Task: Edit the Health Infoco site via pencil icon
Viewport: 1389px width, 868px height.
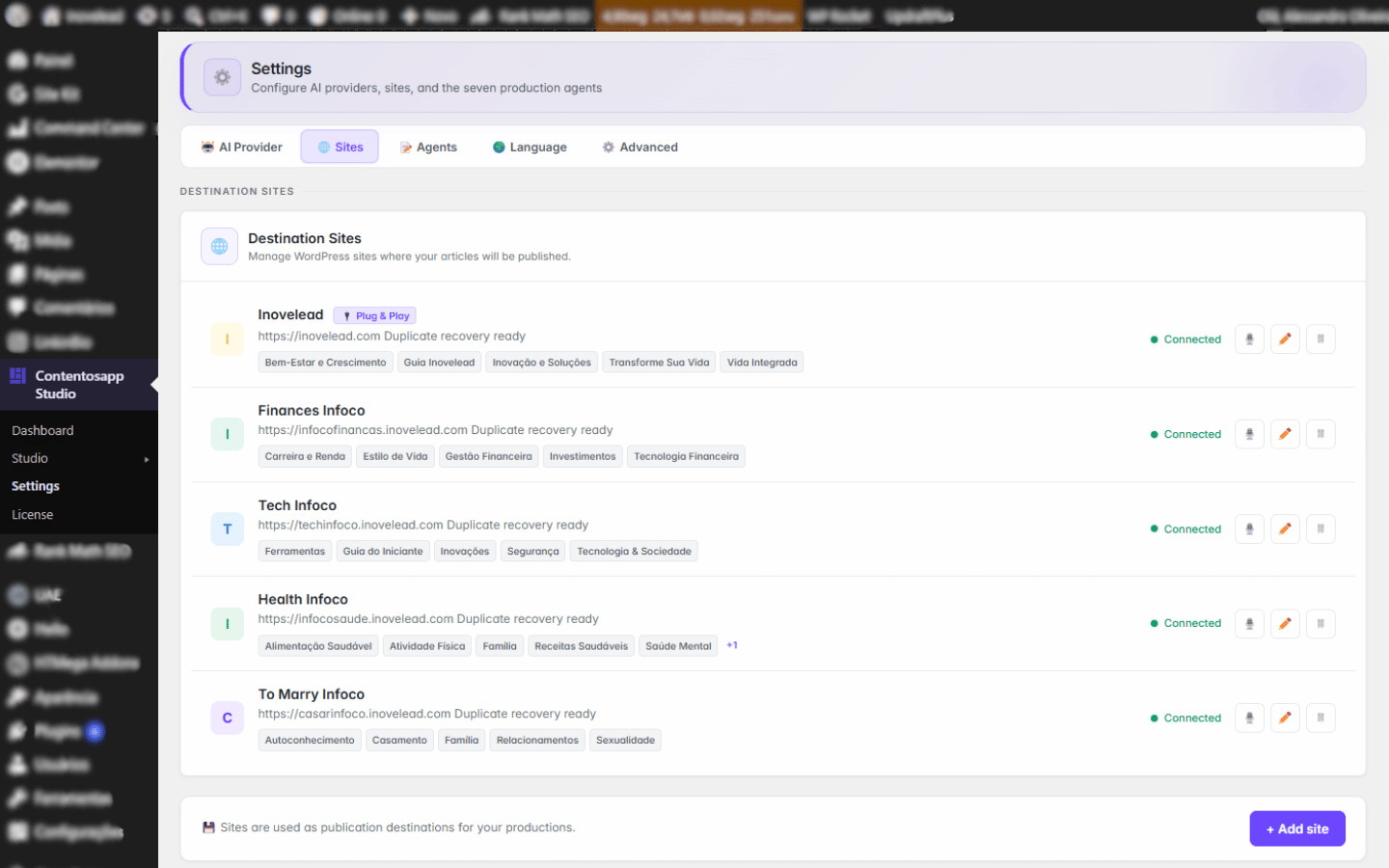Action: (1285, 623)
